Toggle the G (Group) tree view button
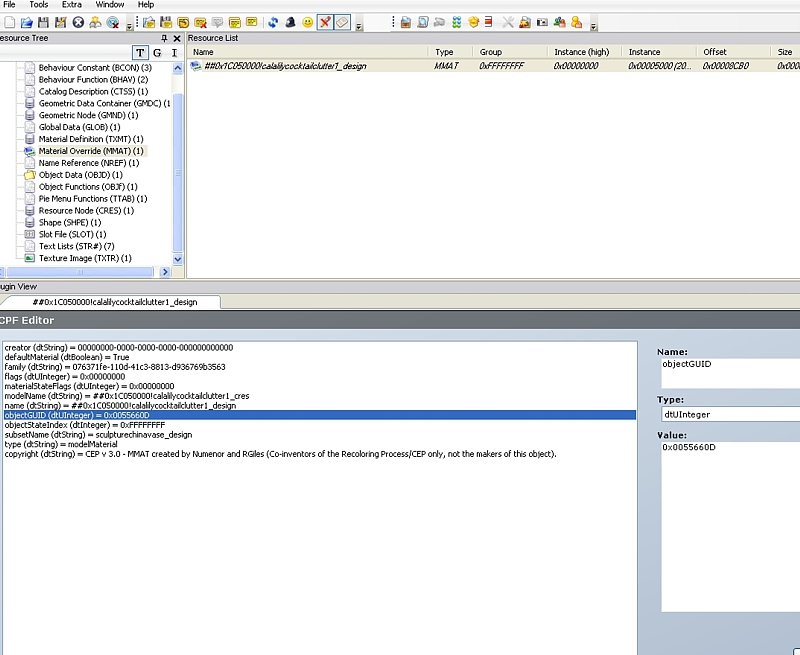800x655 pixels. (x=157, y=53)
